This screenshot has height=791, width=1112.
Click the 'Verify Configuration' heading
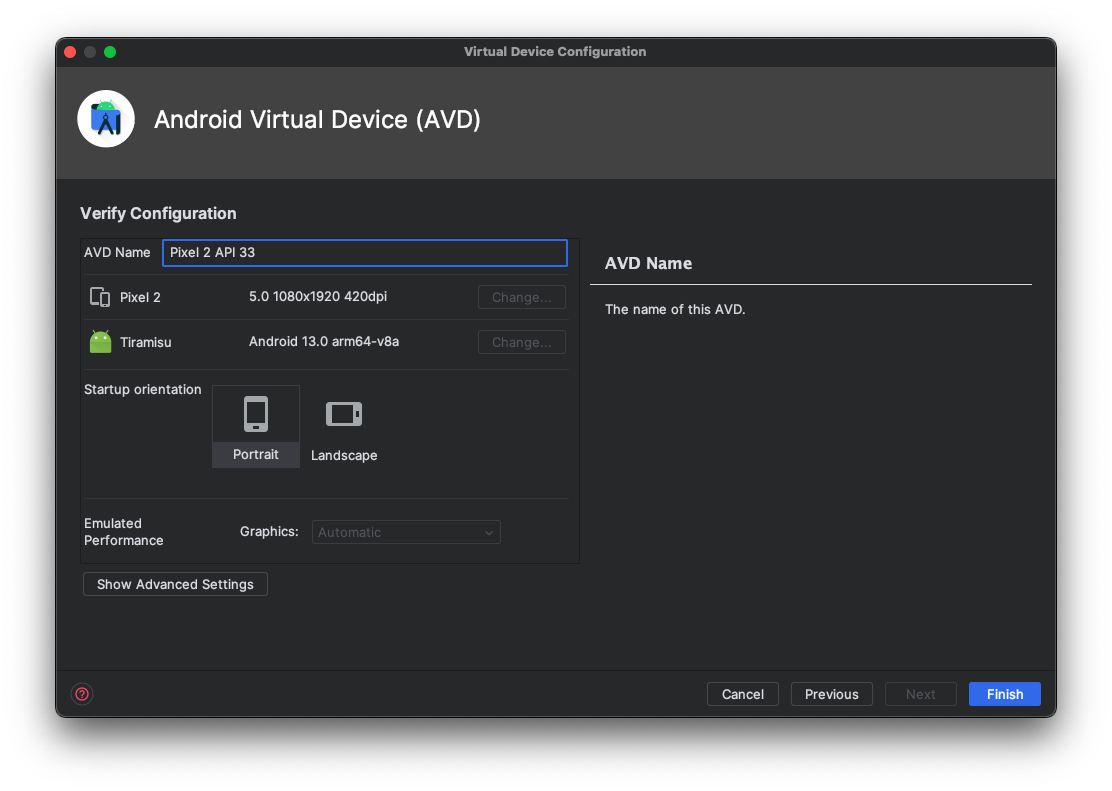coord(158,214)
